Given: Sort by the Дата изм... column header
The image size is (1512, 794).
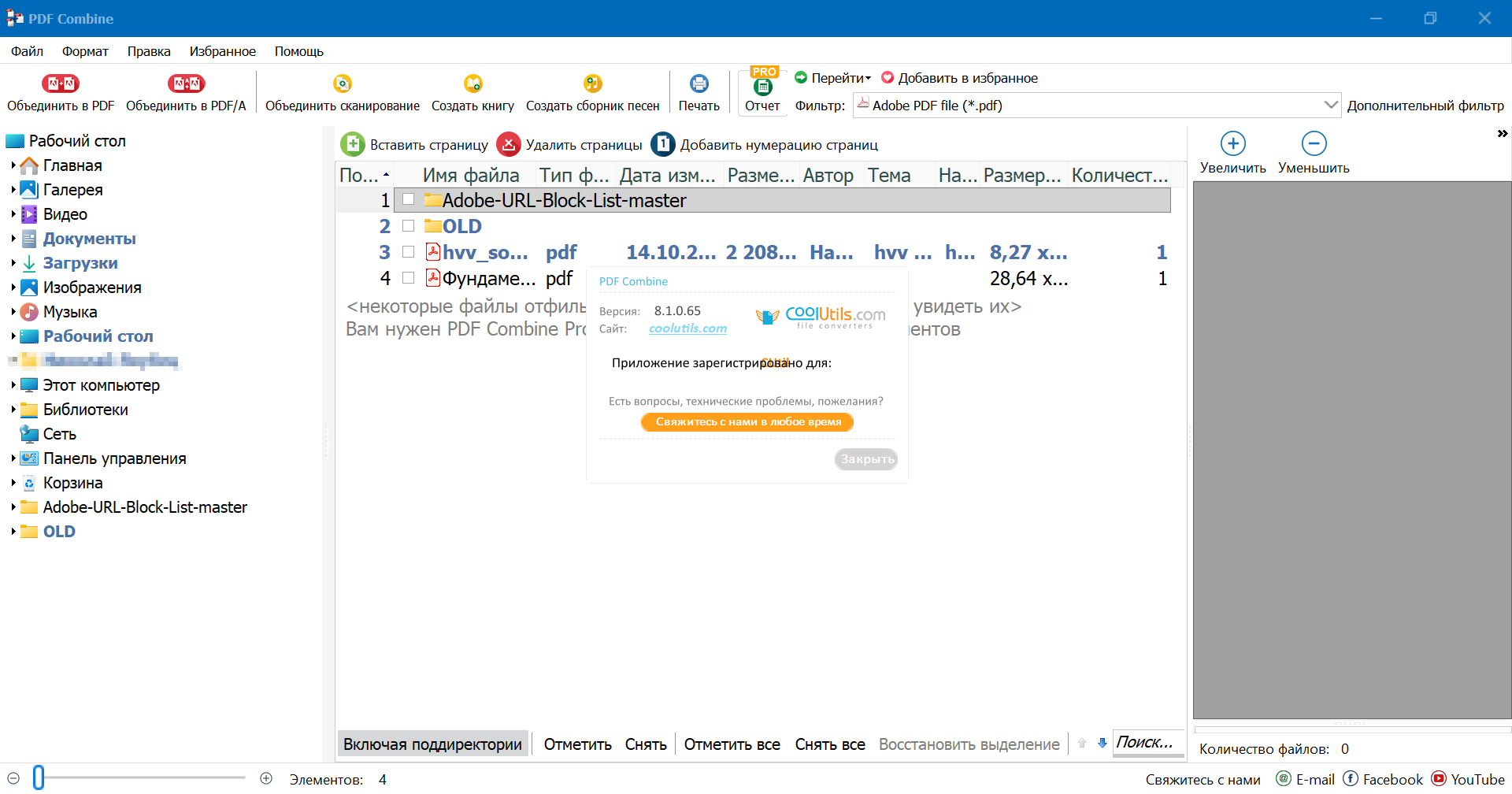Looking at the screenshot, I should click(x=667, y=175).
